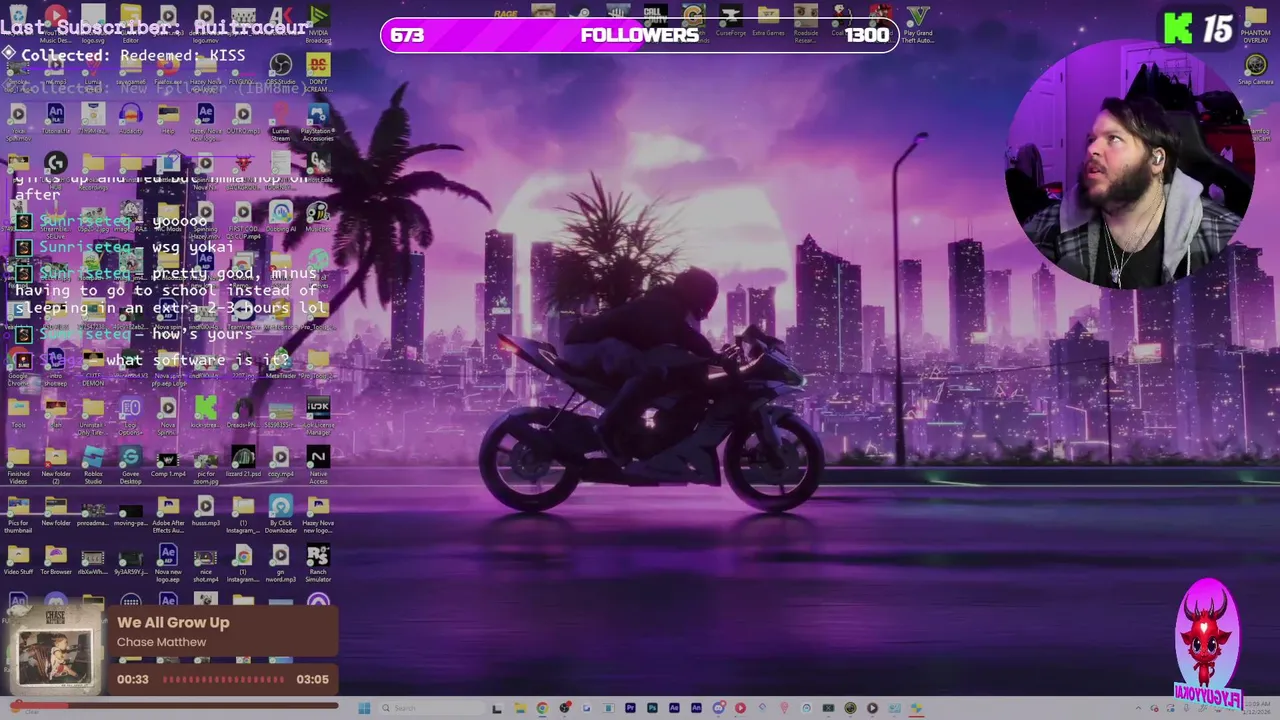Open NVIDIA Broadcast desktop icon

pyautogui.click(x=318, y=25)
